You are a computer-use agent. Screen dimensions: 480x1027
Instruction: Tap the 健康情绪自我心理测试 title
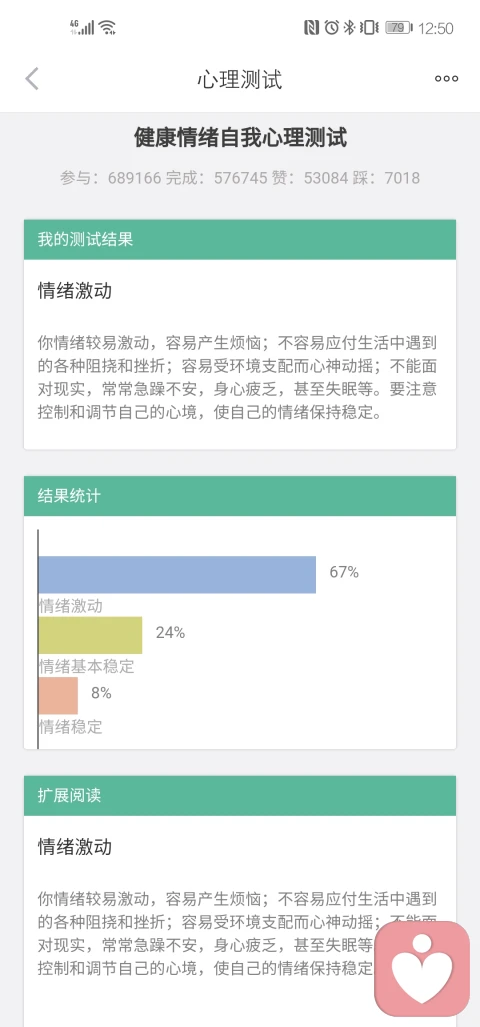click(240, 138)
